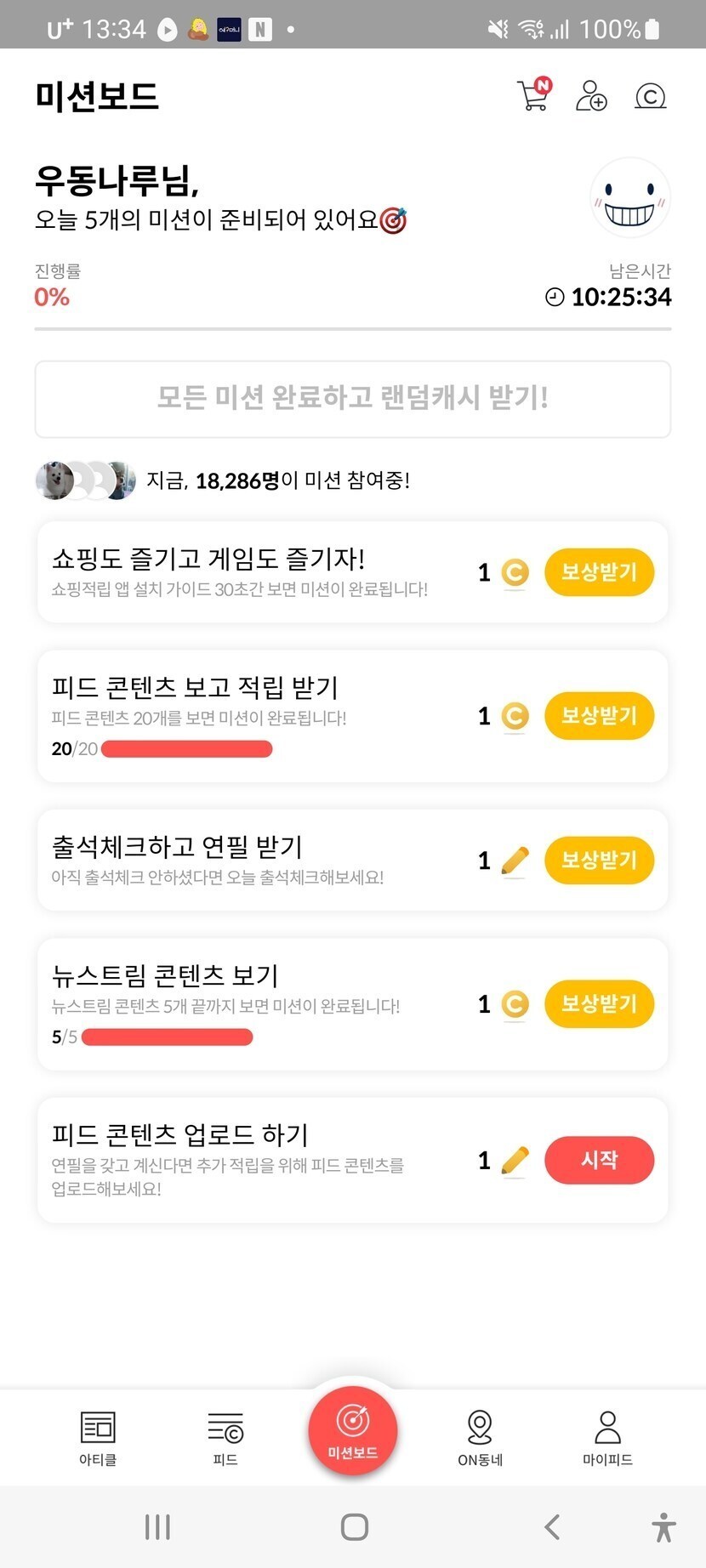Image resolution: width=706 pixels, height=1568 pixels.
Task: Claim reward for 쇼핑도 즐기고 게임도 즐기자 mission
Action: click(599, 572)
